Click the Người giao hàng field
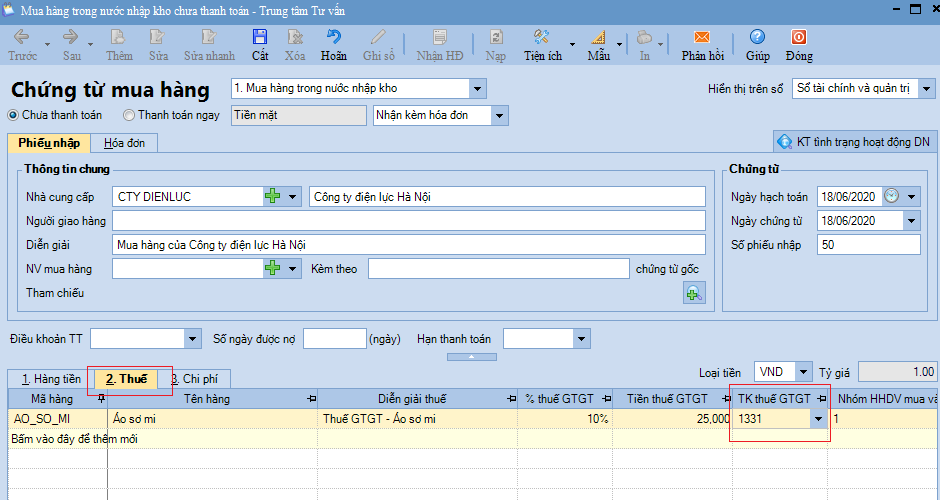940x500 pixels. 409,221
